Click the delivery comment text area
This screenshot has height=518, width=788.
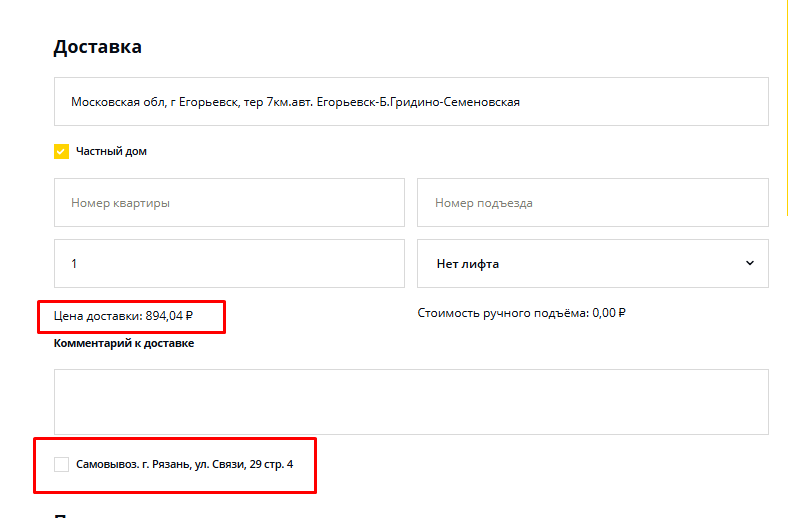coord(411,402)
